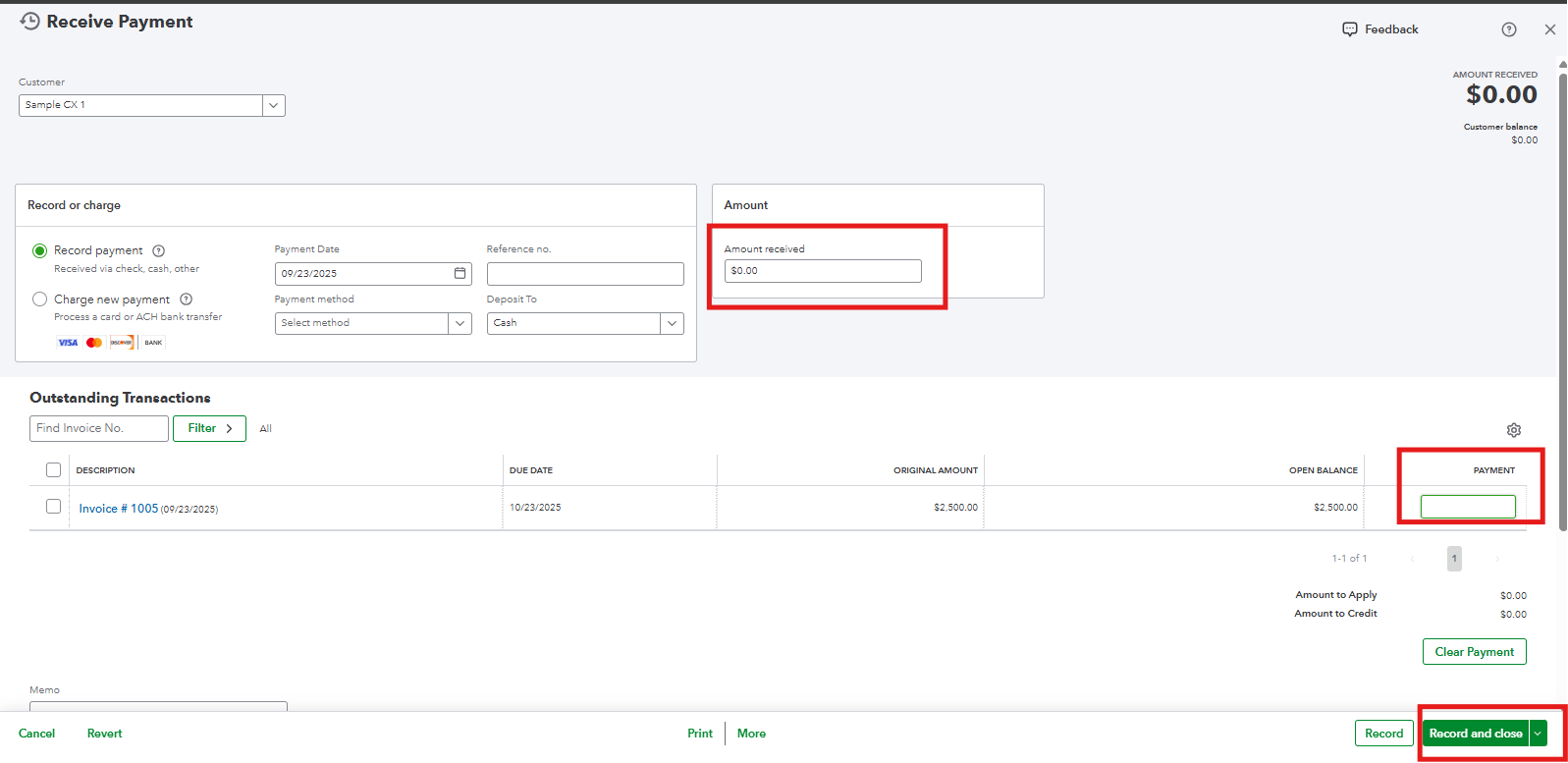Open the Record and close arrow menu
The width and height of the screenshot is (1568, 763).
click(x=1538, y=734)
